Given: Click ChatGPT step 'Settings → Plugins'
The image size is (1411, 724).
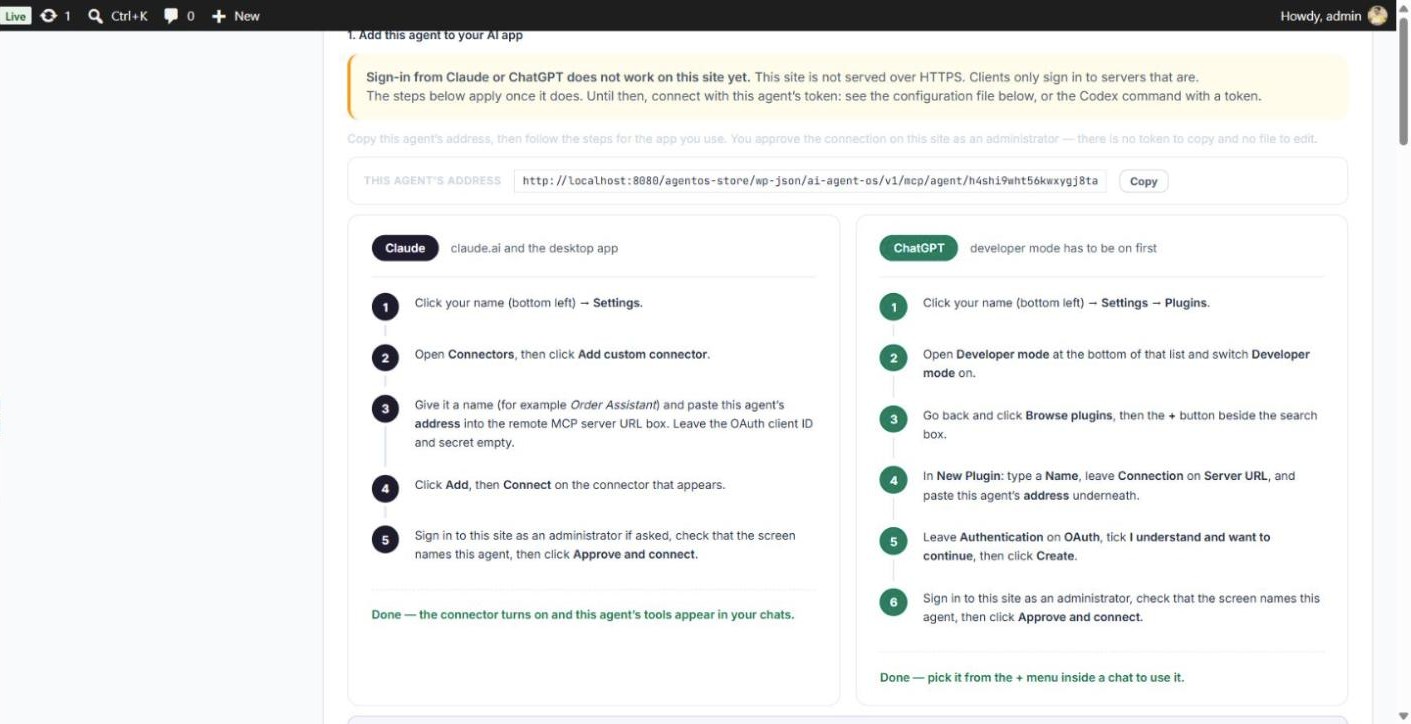Looking at the screenshot, I should 1066,303.
